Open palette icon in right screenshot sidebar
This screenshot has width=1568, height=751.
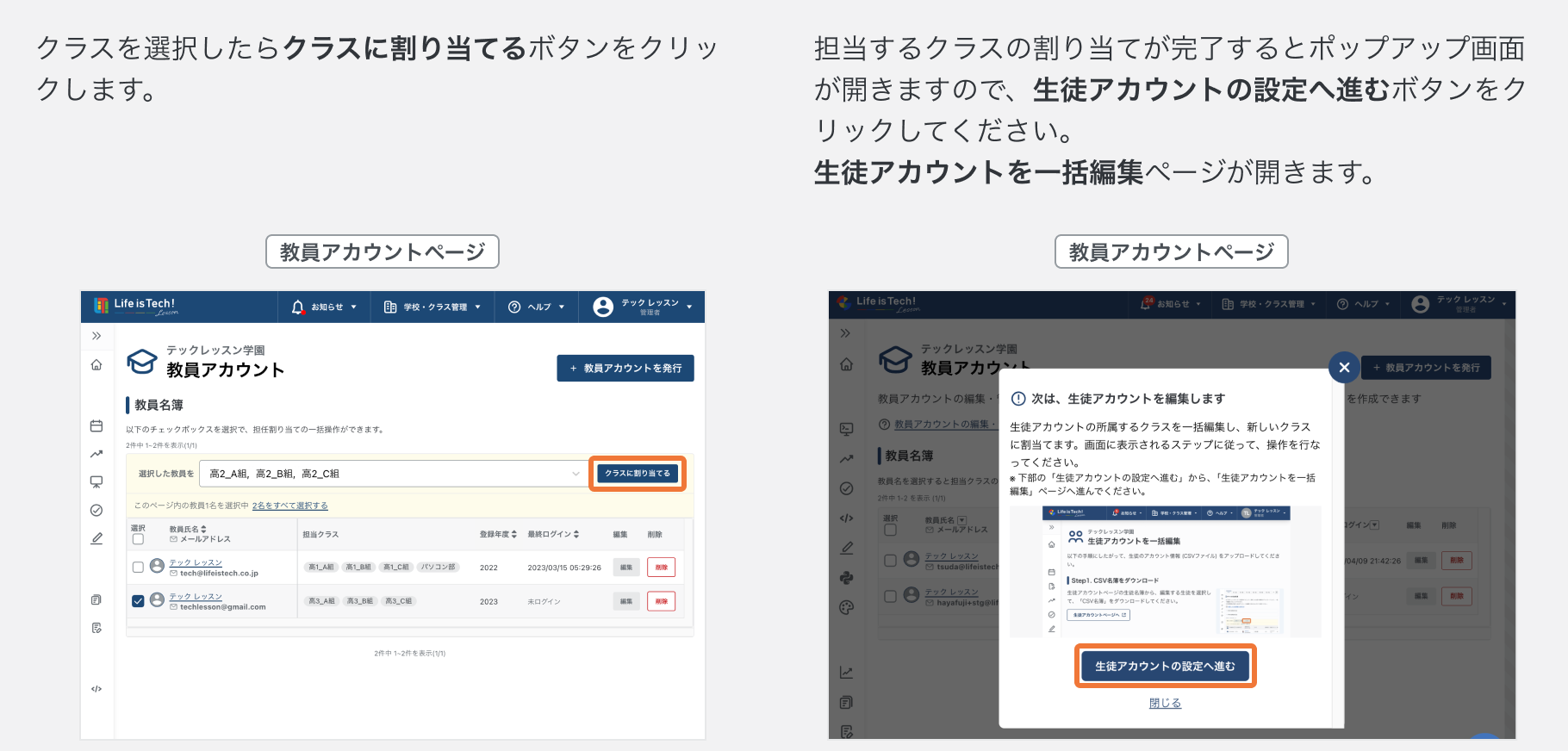pyautogui.click(x=847, y=607)
